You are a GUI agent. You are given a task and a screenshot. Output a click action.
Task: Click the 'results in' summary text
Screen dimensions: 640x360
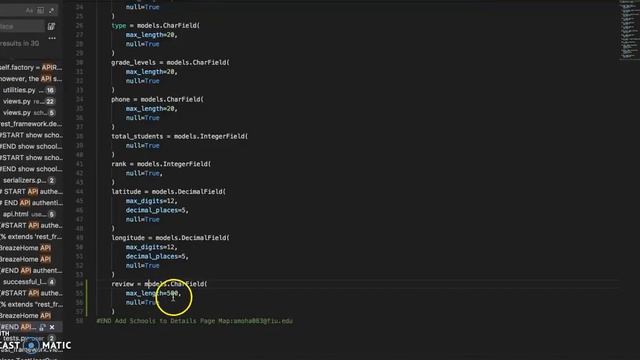pyautogui.click(x=19, y=44)
